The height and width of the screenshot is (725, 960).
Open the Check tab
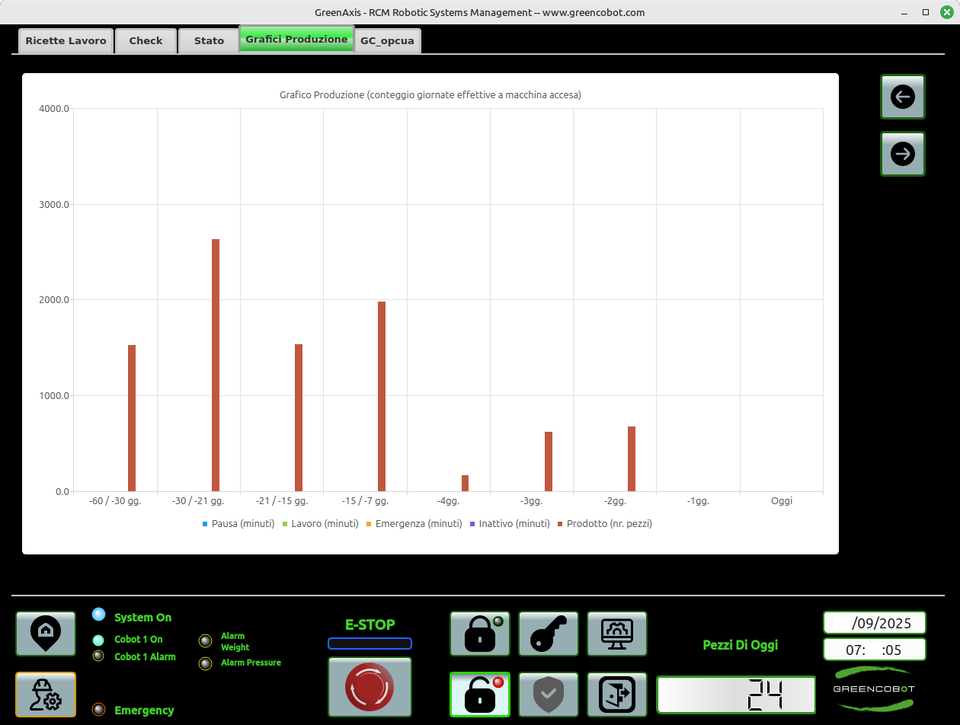click(x=146, y=41)
